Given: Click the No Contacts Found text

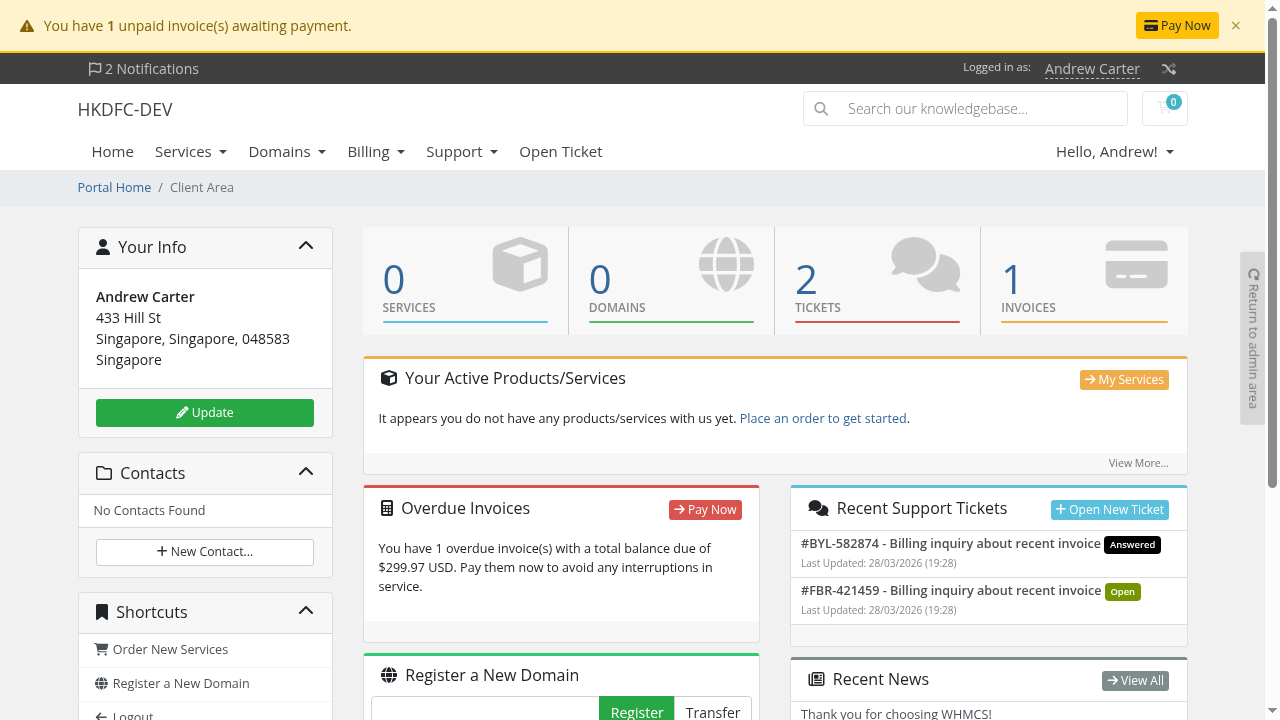Looking at the screenshot, I should coord(149,511).
